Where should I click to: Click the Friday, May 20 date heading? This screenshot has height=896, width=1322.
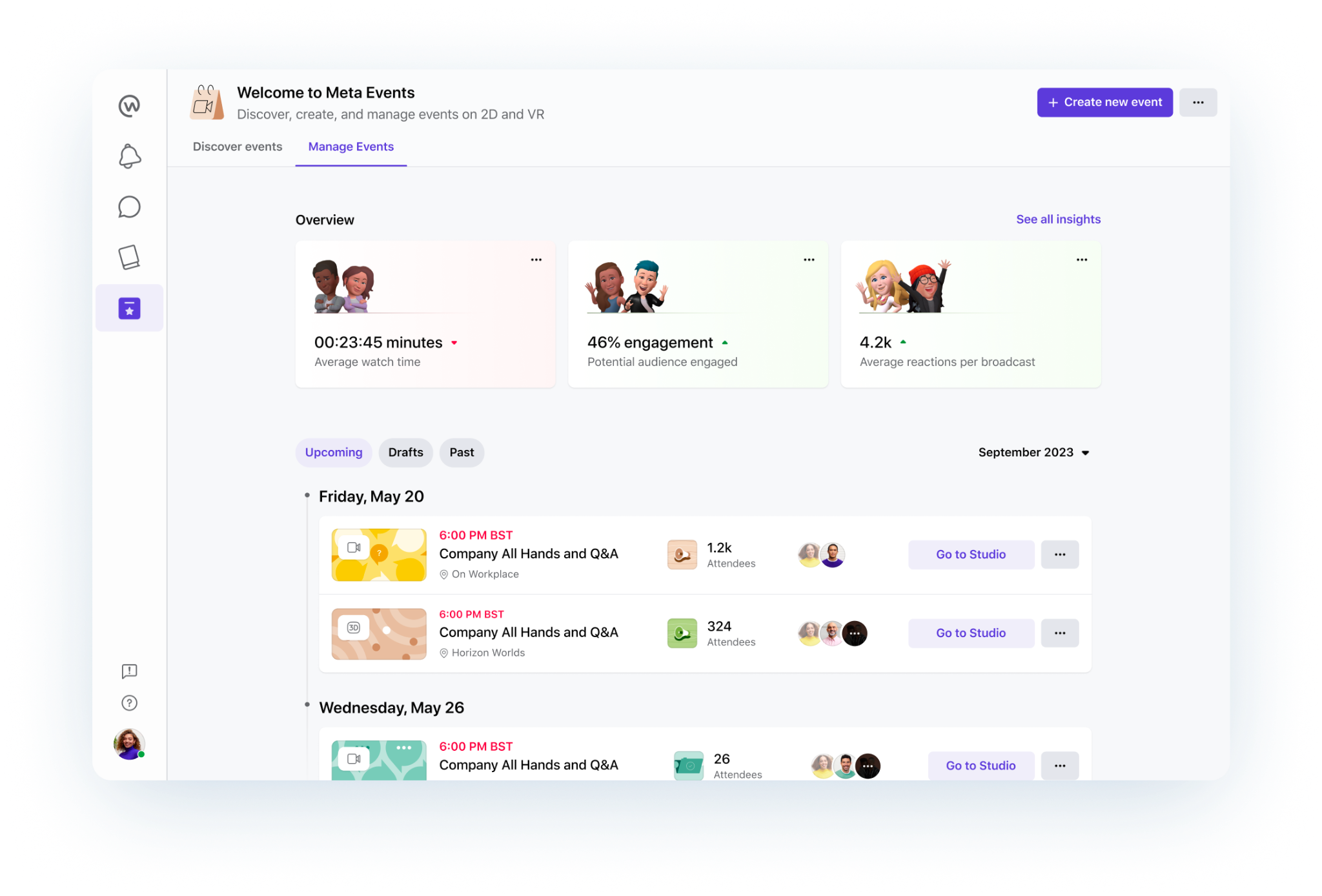371,496
